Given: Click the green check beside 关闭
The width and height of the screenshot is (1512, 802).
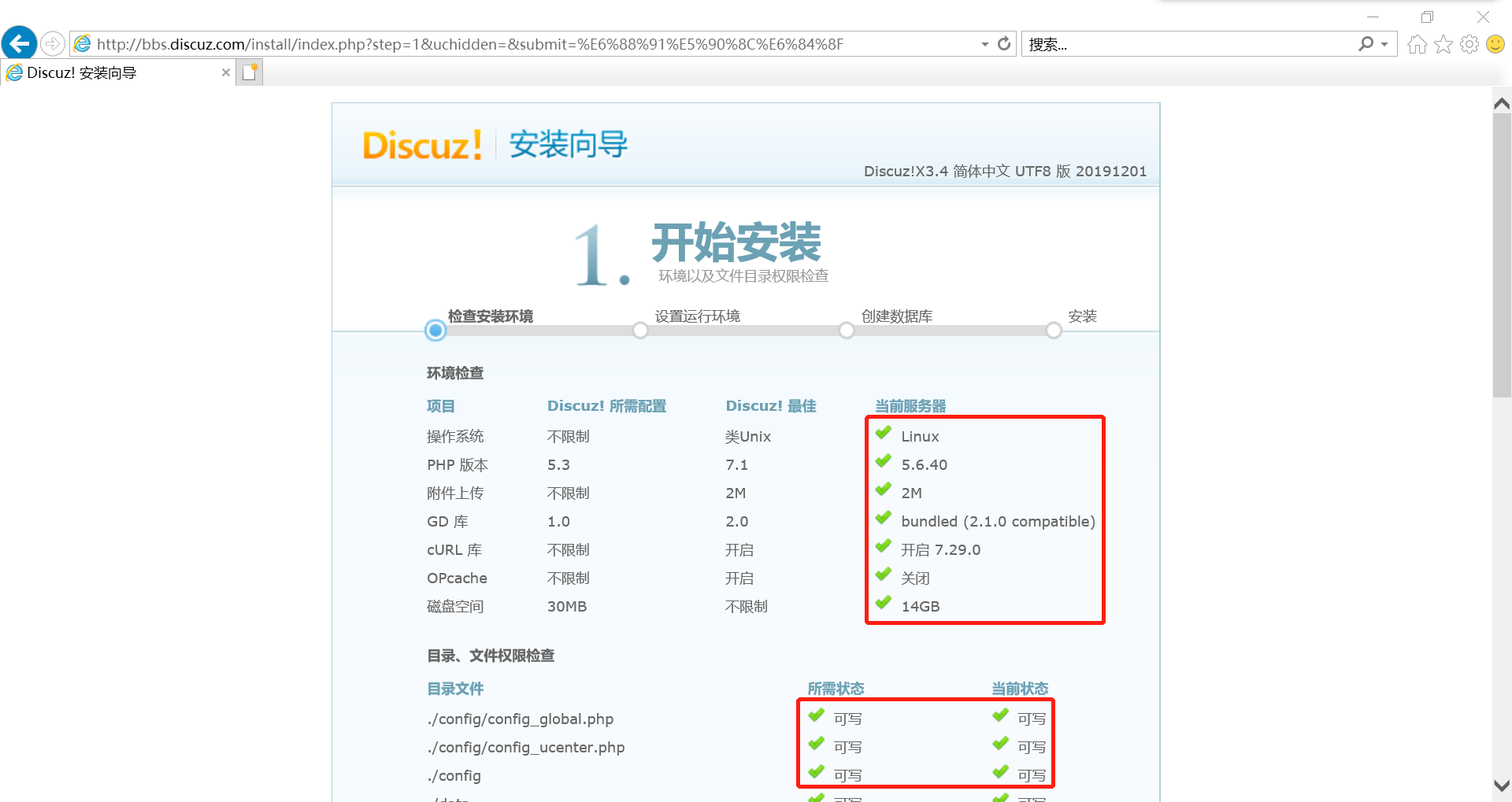Looking at the screenshot, I should pos(884,575).
